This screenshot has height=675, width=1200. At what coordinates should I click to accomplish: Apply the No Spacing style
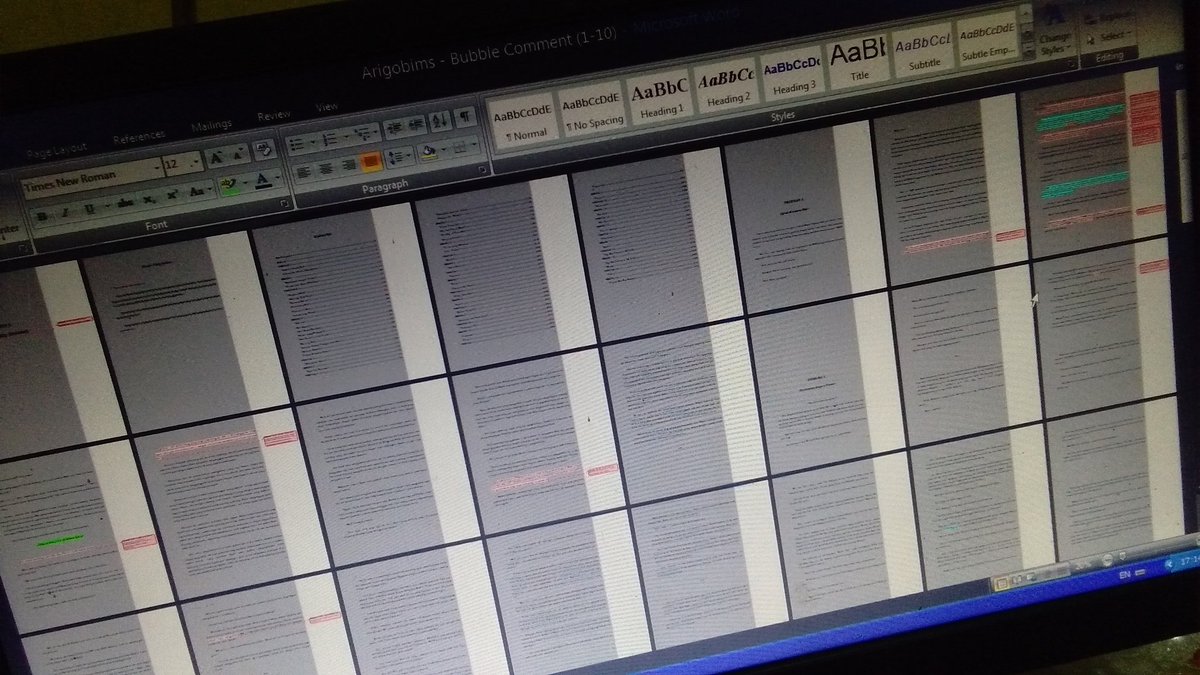(x=592, y=109)
